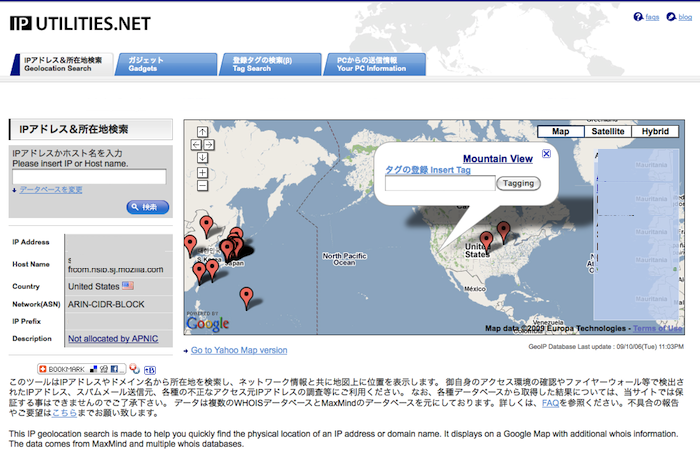Share via Delicious bookmark icon

click(93, 369)
